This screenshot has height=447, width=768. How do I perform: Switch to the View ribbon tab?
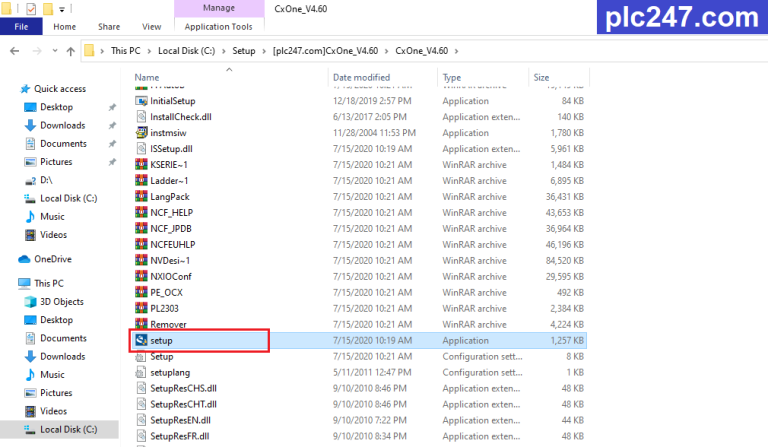(x=151, y=26)
